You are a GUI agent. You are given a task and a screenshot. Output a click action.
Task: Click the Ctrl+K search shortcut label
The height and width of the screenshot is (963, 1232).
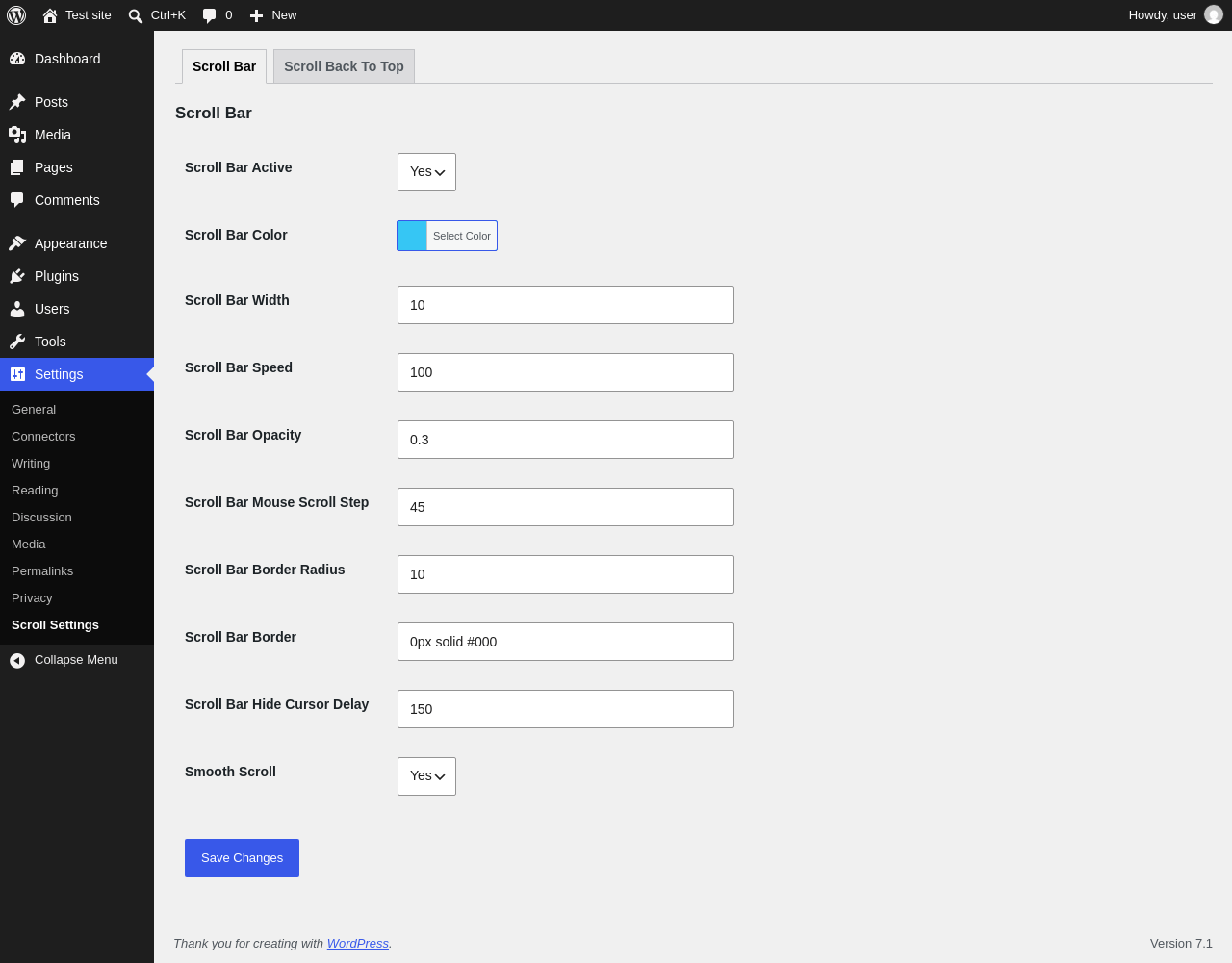(168, 15)
